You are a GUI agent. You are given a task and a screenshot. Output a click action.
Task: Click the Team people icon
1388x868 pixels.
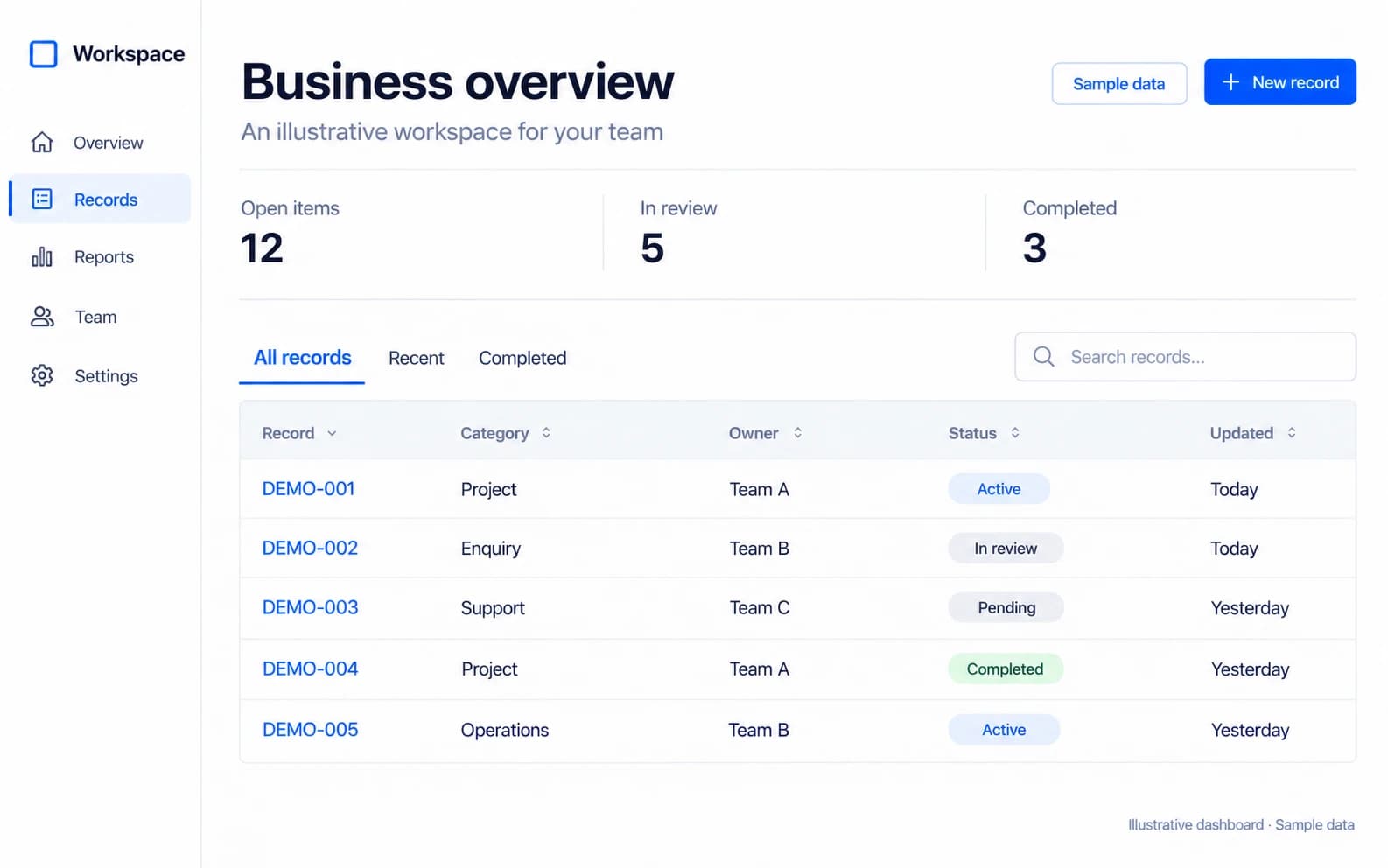(42, 317)
